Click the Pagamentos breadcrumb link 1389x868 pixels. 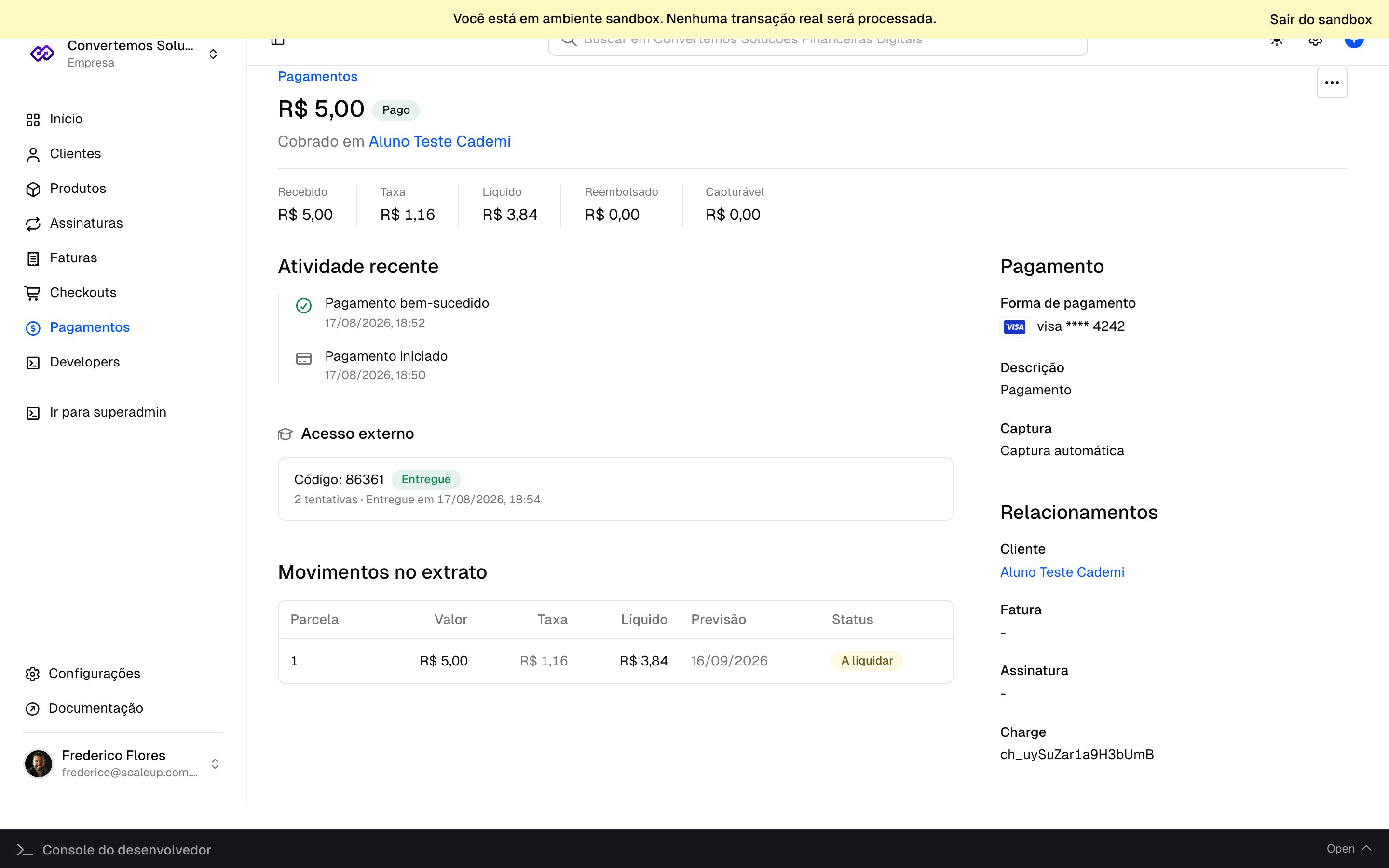coord(317,76)
